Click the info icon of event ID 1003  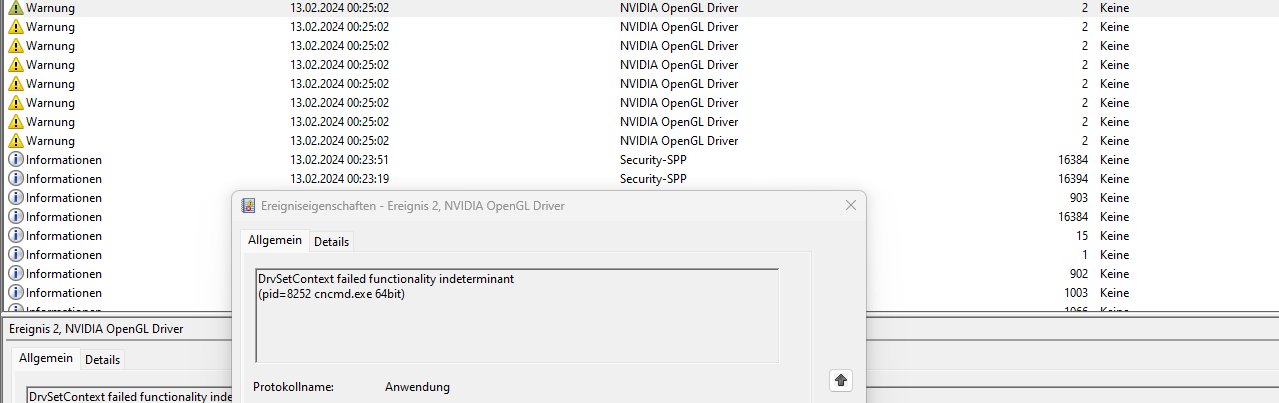[15, 293]
